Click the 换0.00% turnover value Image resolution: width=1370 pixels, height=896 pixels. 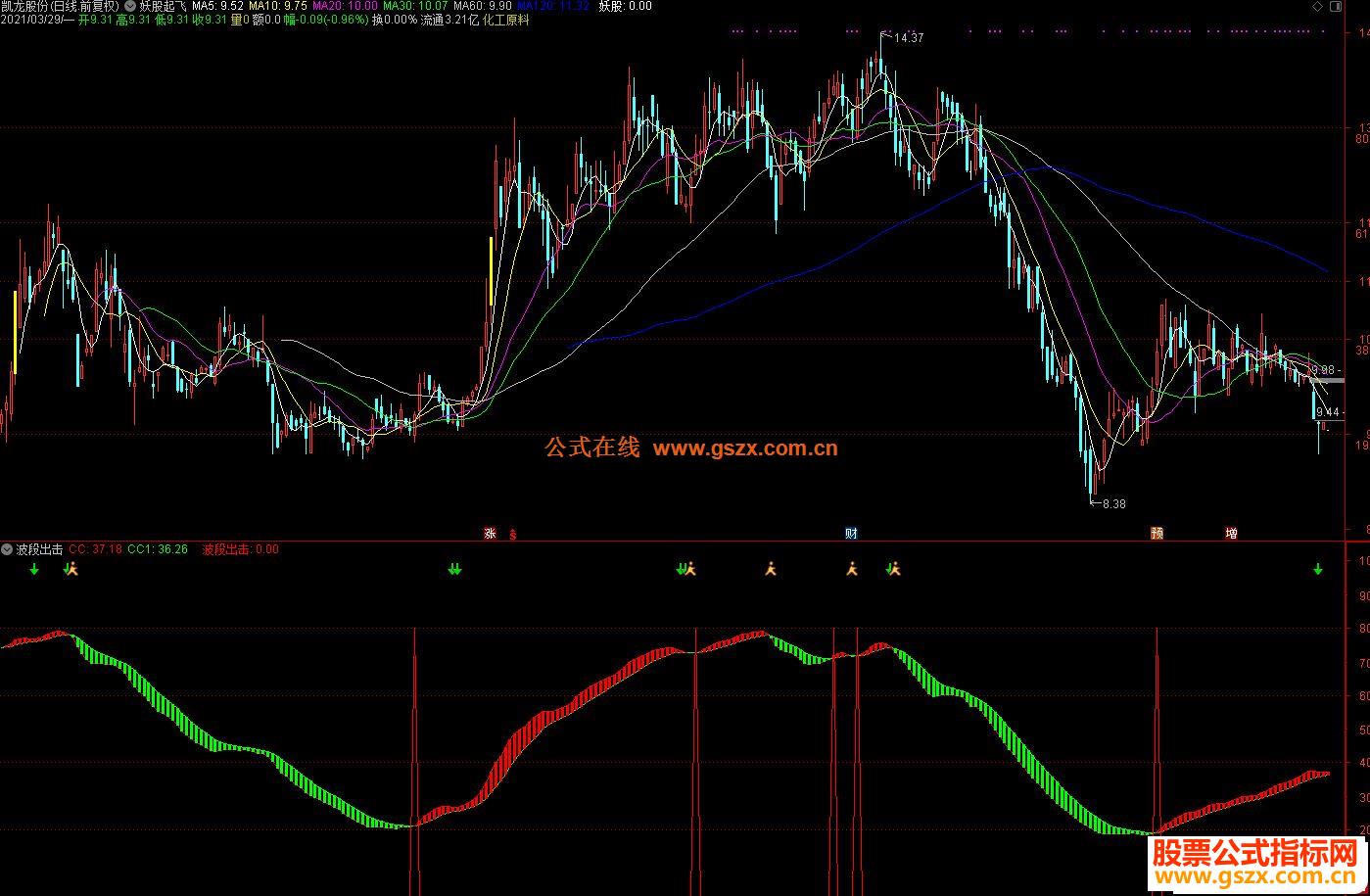coord(395,20)
